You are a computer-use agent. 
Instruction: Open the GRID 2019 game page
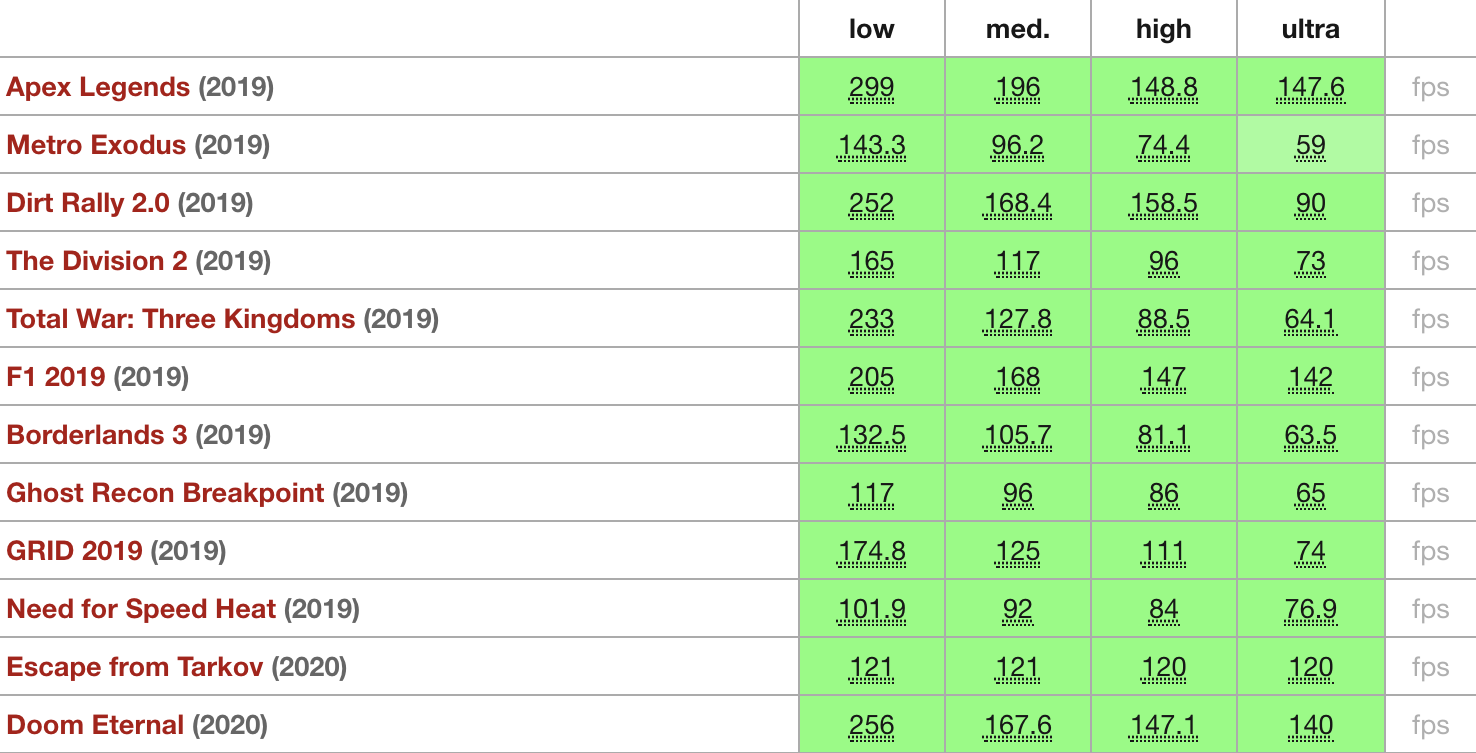point(75,551)
